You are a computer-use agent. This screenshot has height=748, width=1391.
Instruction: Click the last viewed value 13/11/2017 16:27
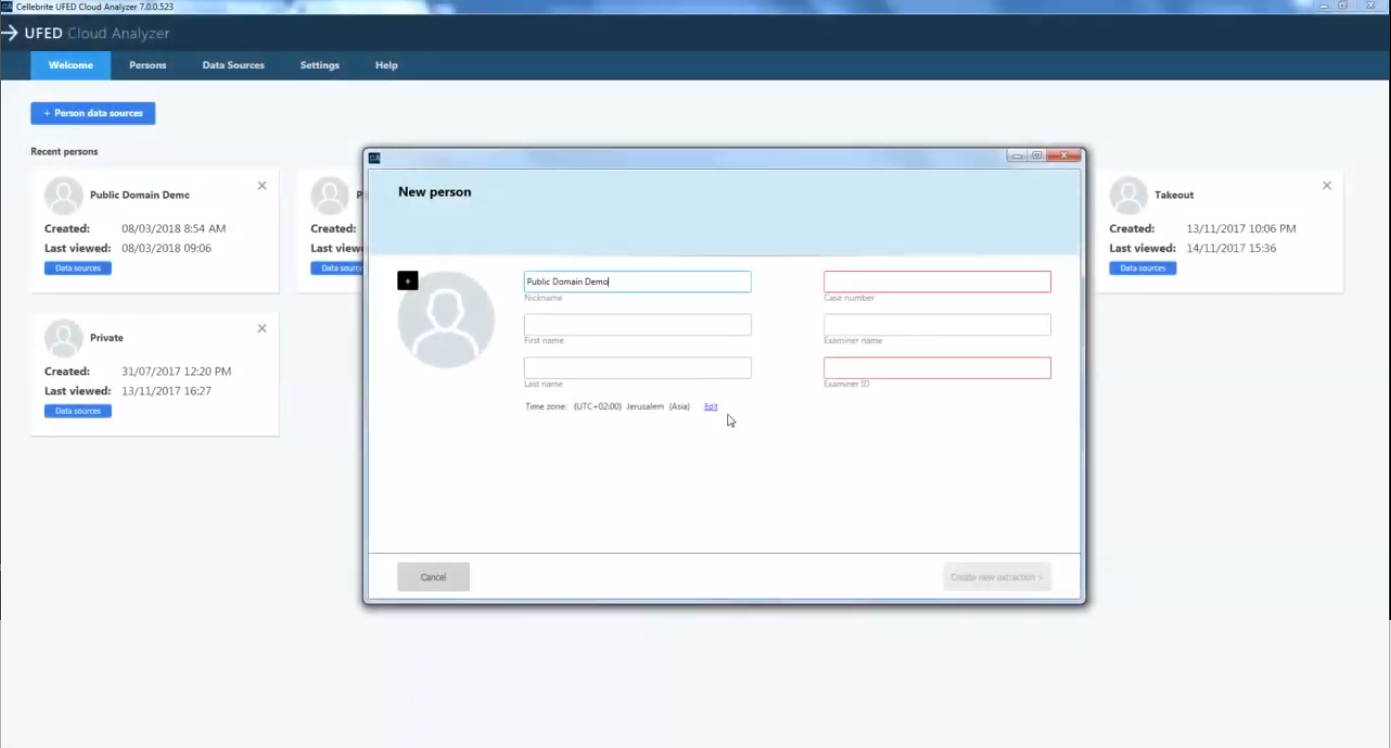coord(167,392)
